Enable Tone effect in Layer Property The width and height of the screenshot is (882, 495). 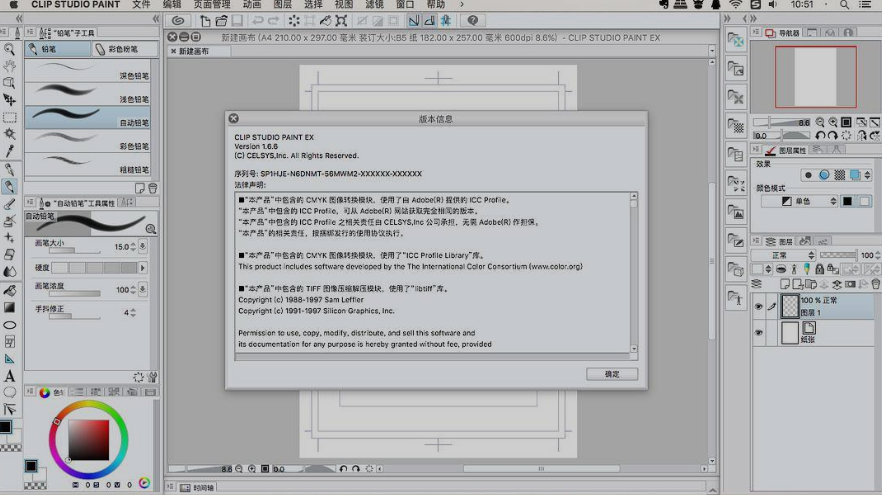(839, 175)
